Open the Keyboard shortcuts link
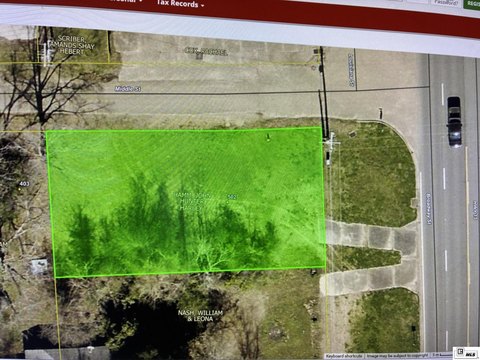 344,356
